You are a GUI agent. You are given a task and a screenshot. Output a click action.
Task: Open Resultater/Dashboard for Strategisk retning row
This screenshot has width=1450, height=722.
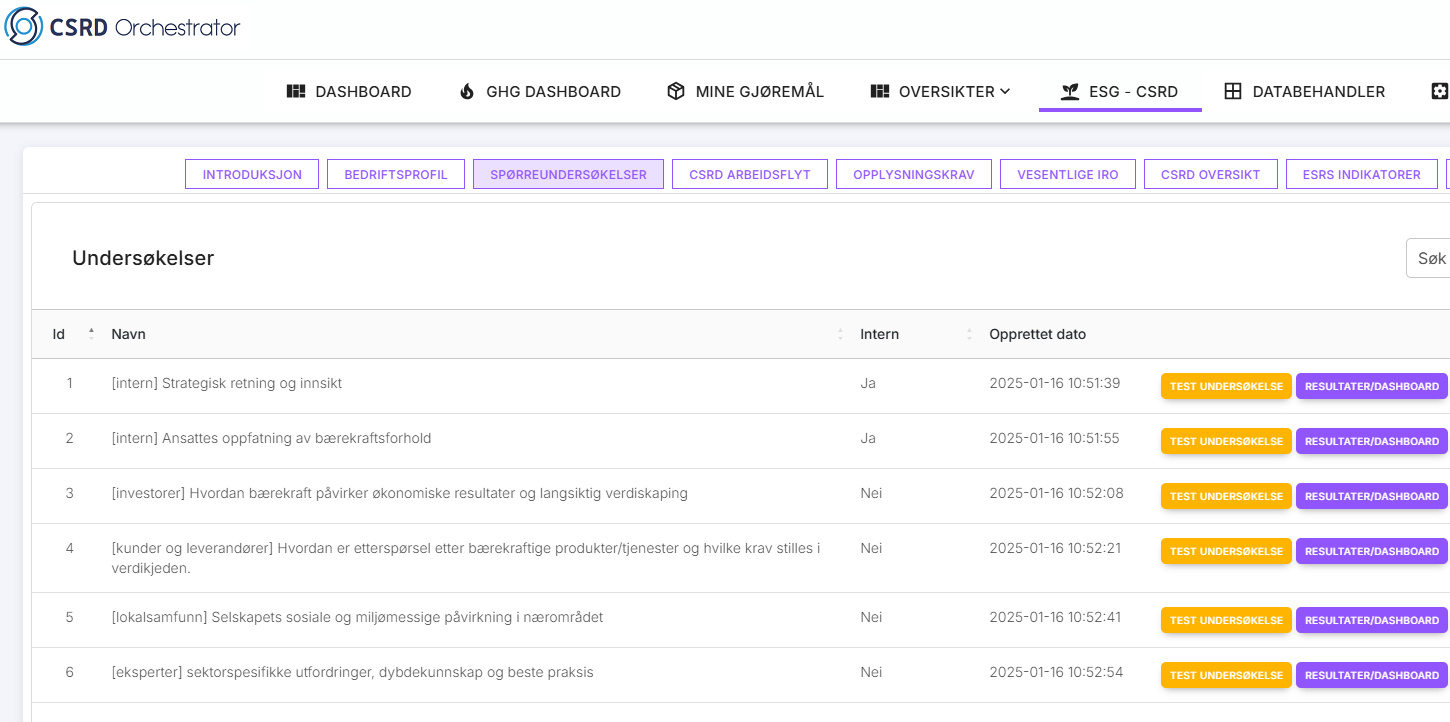1372,386
